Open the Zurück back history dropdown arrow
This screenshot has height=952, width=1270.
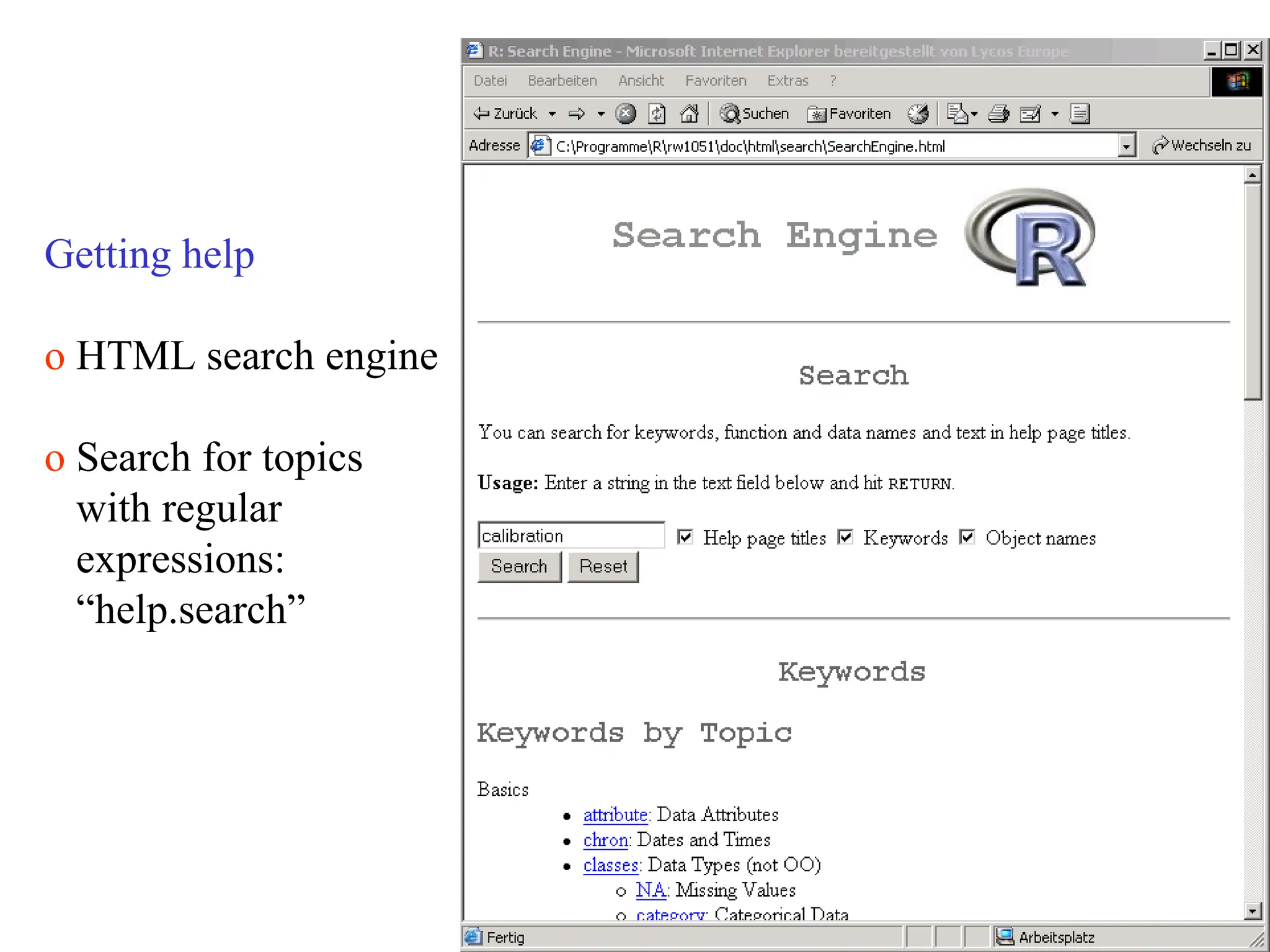pyautogui.click(x=552, y=114)
